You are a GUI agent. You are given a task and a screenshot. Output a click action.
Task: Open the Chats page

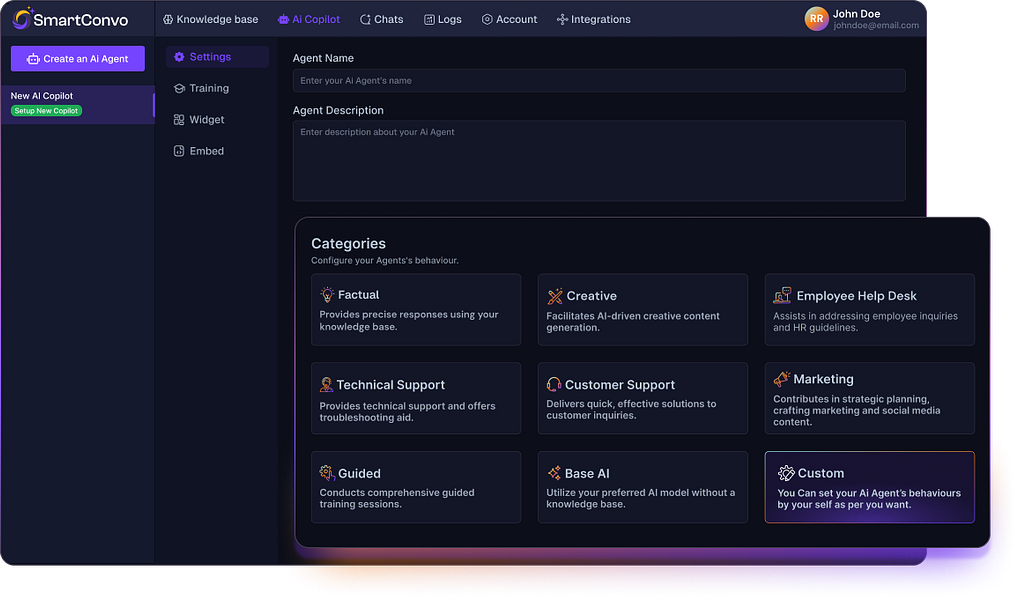(382, 20)
